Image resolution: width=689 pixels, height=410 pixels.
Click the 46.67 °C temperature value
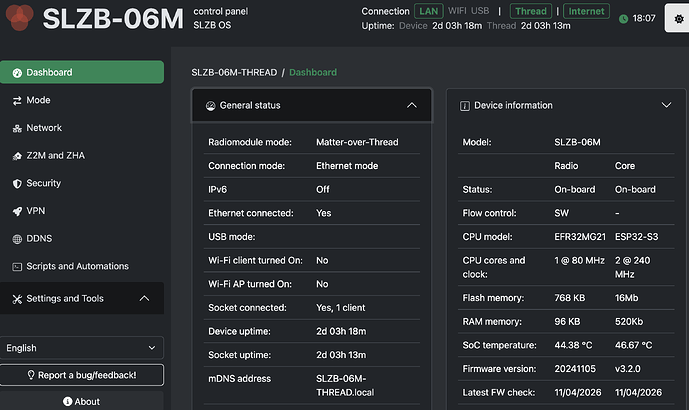[x=633, y=345]
